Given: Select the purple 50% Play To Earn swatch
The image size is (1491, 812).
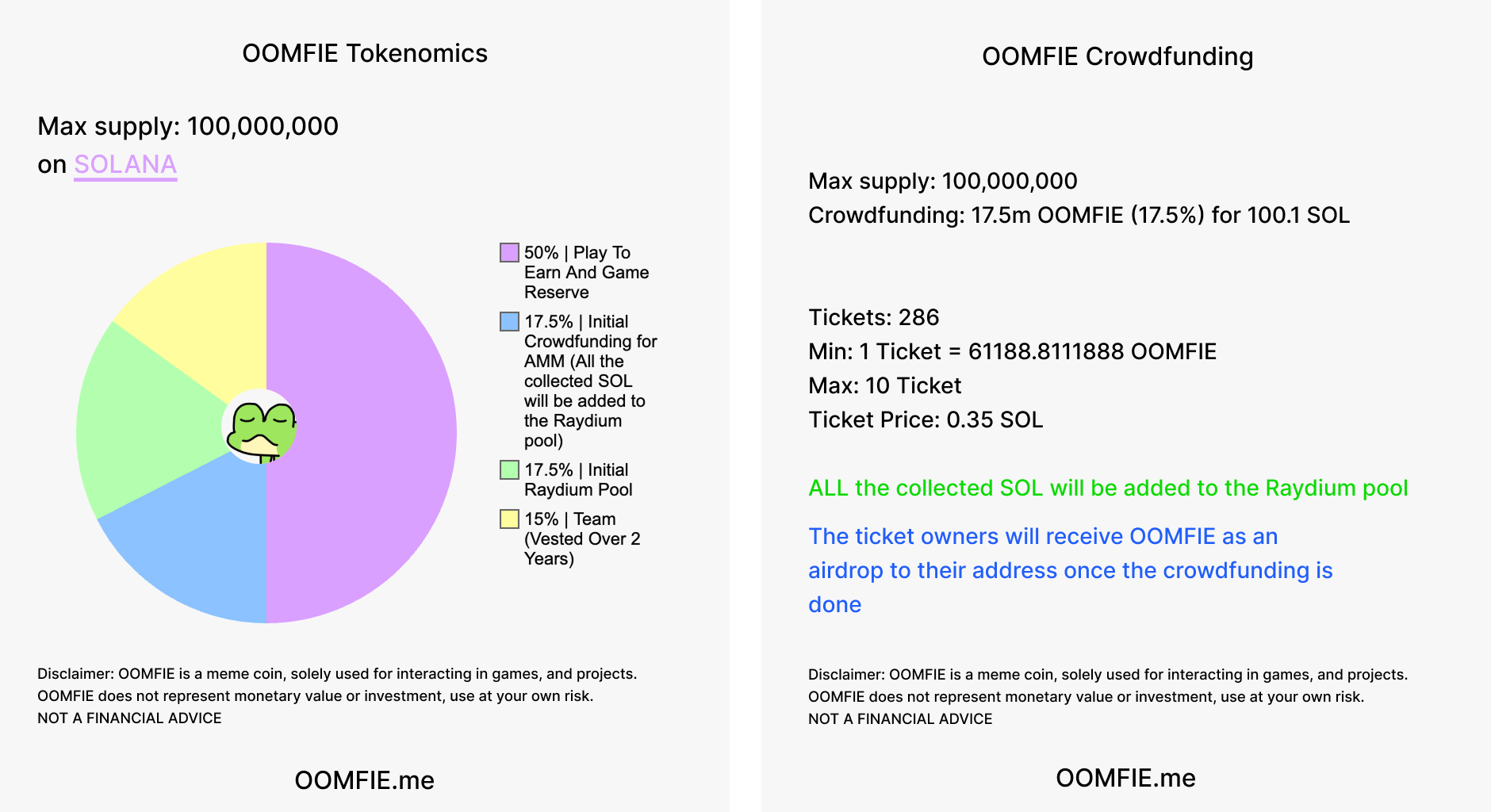Looking at the screenshot, I should coord(509,253).
